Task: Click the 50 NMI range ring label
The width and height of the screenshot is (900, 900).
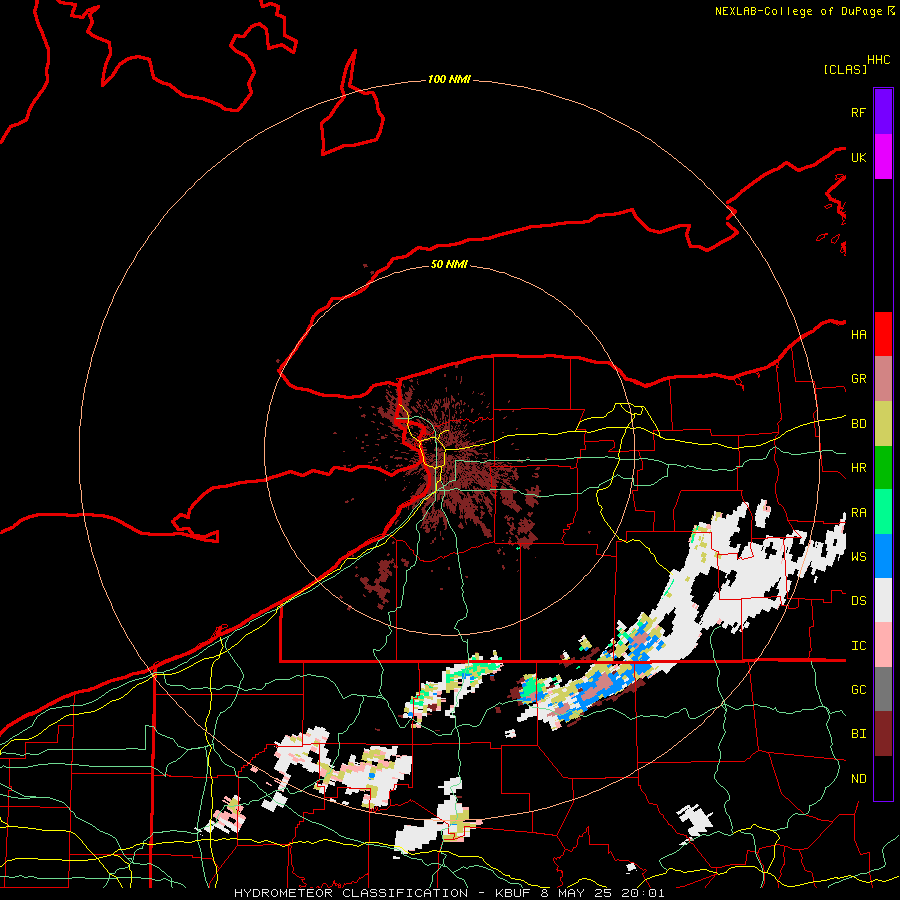Action: point(449,264)
